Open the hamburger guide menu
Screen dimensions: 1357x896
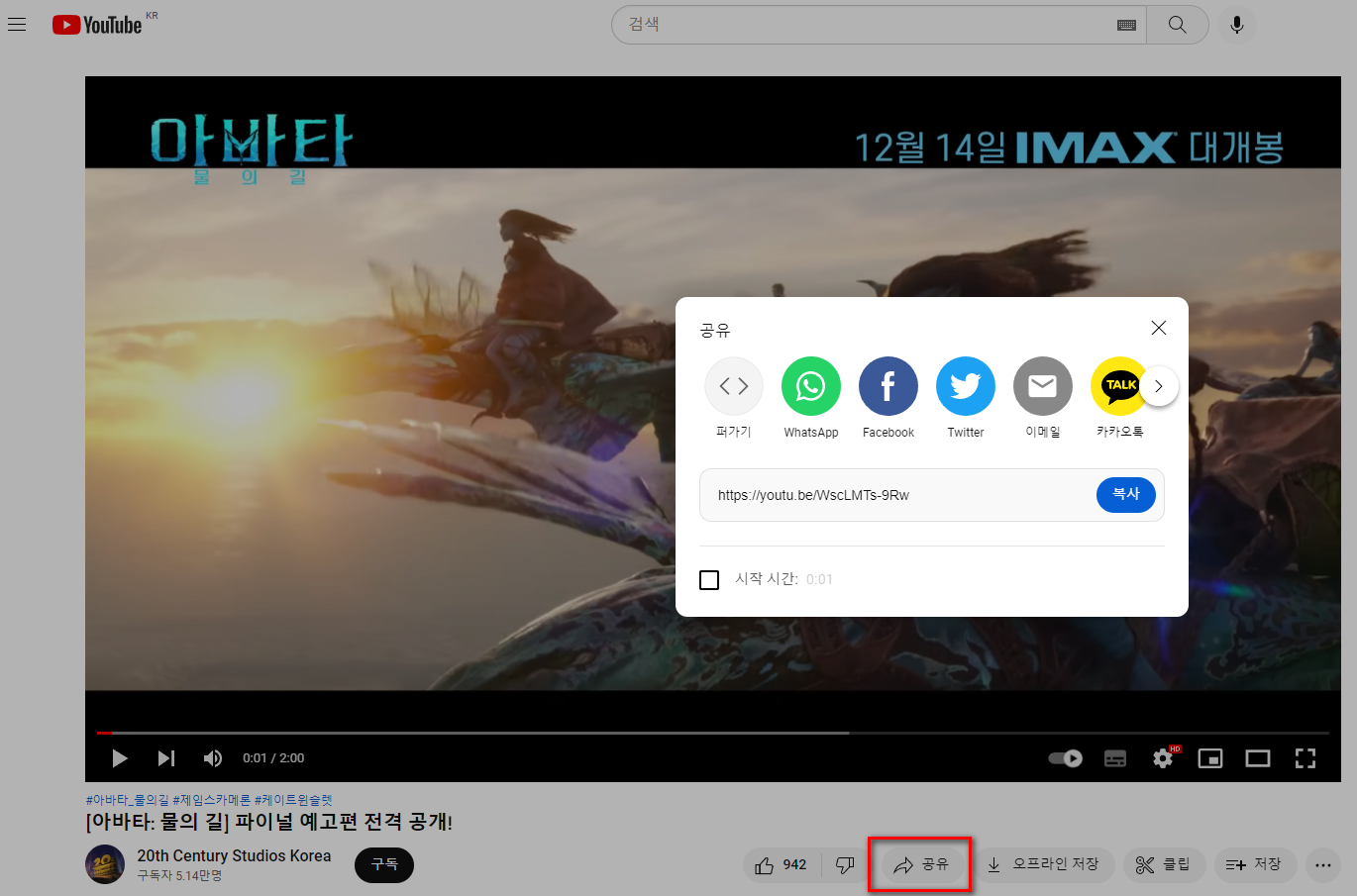(x=17, y=25)
